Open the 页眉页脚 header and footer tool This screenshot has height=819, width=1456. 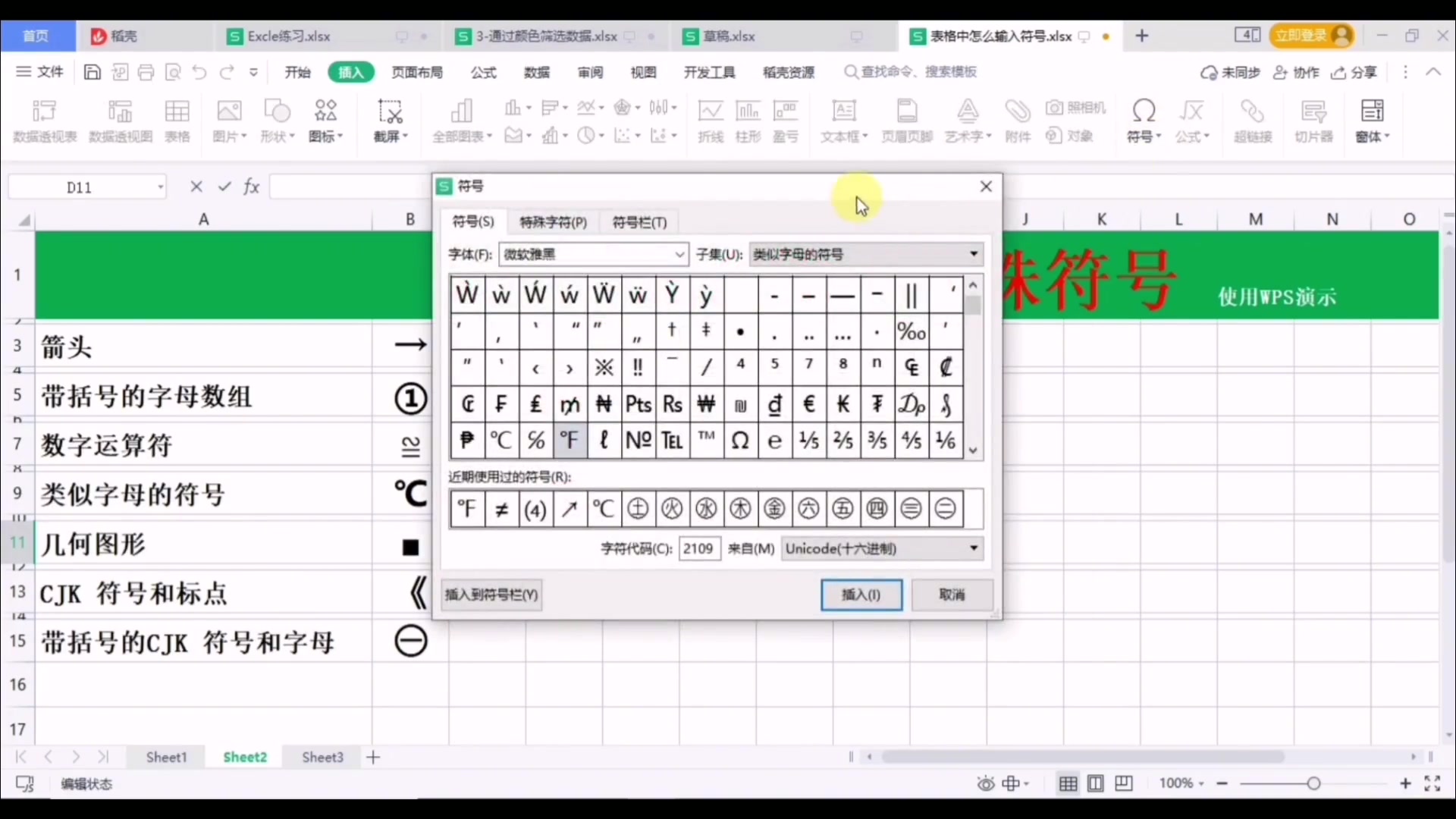(906, 121)
